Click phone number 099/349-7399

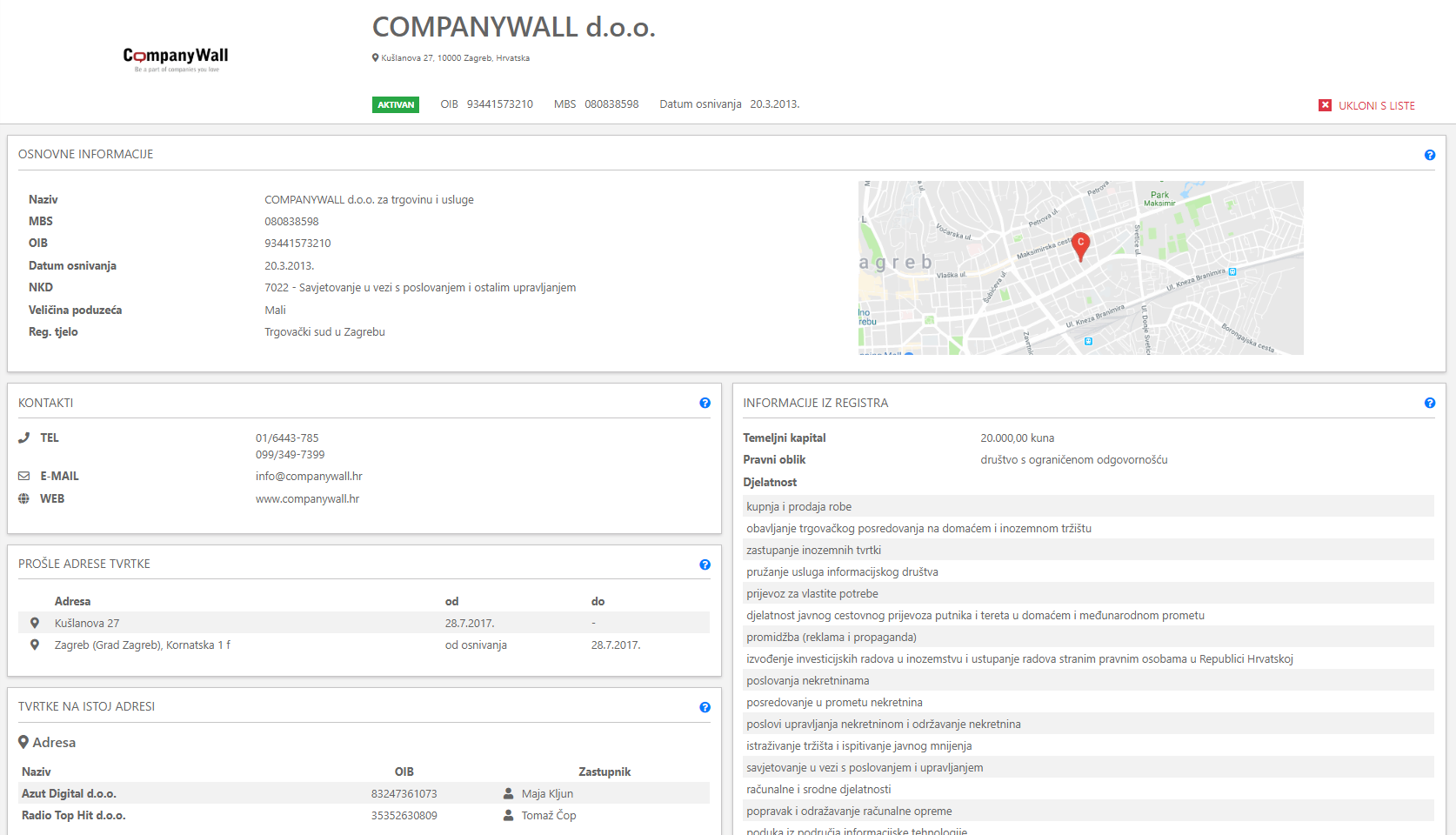coord(290,454)
